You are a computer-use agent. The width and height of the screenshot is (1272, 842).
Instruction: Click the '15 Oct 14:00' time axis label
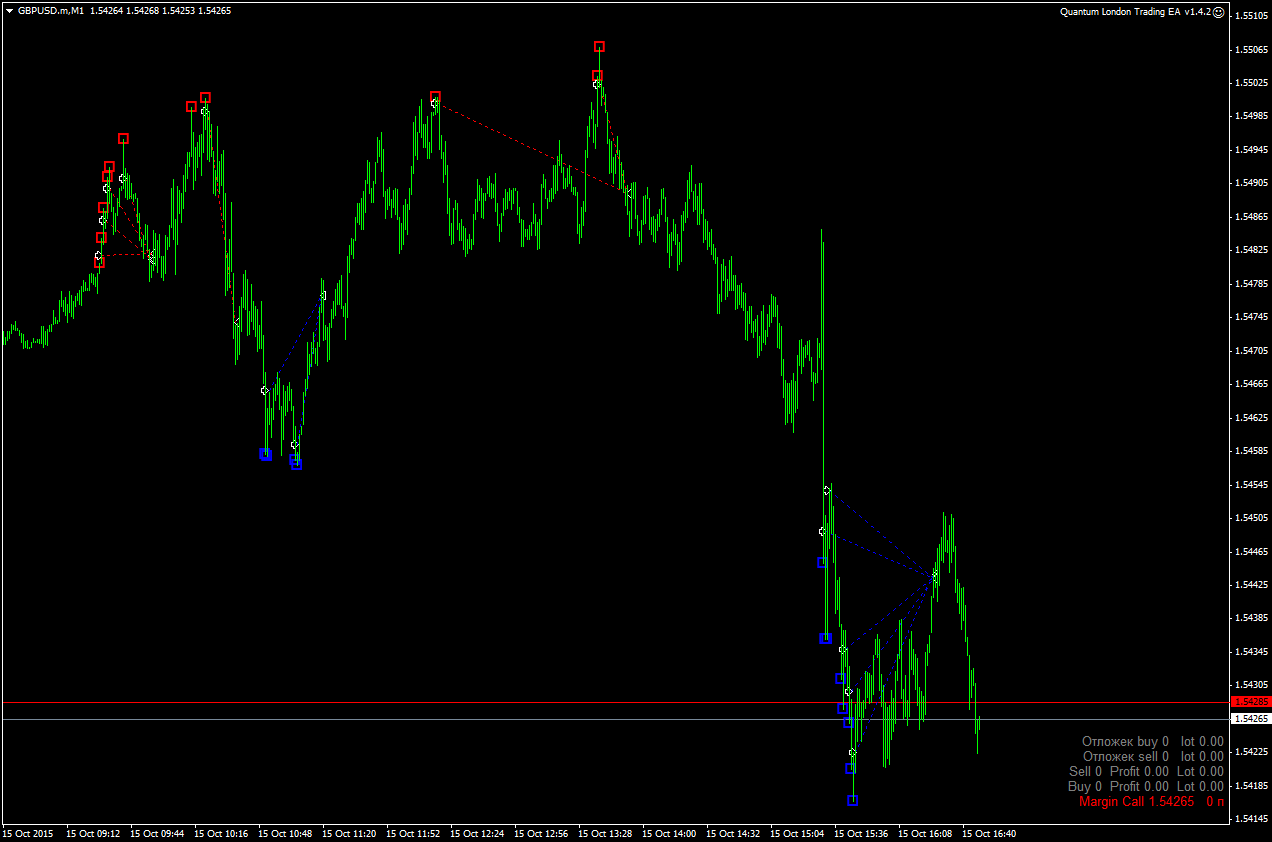pos(668,833)
